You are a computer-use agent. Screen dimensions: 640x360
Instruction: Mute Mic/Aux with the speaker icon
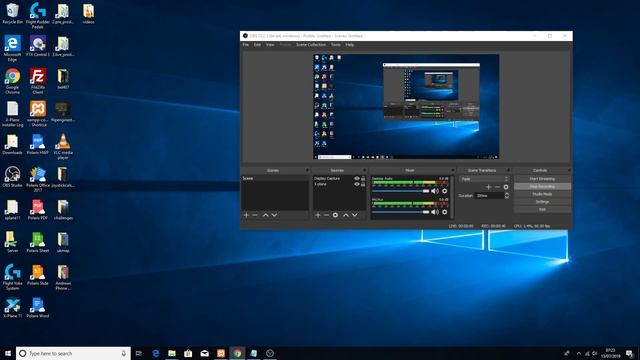coord(435,212)
